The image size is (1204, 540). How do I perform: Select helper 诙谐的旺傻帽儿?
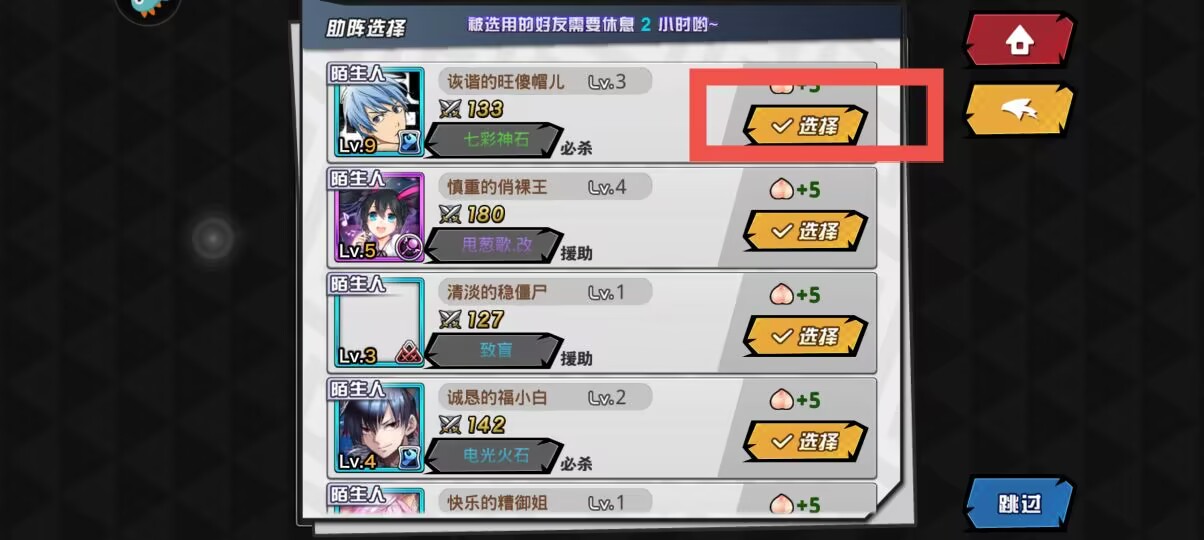pyautogui.click(x=805, y=125)
